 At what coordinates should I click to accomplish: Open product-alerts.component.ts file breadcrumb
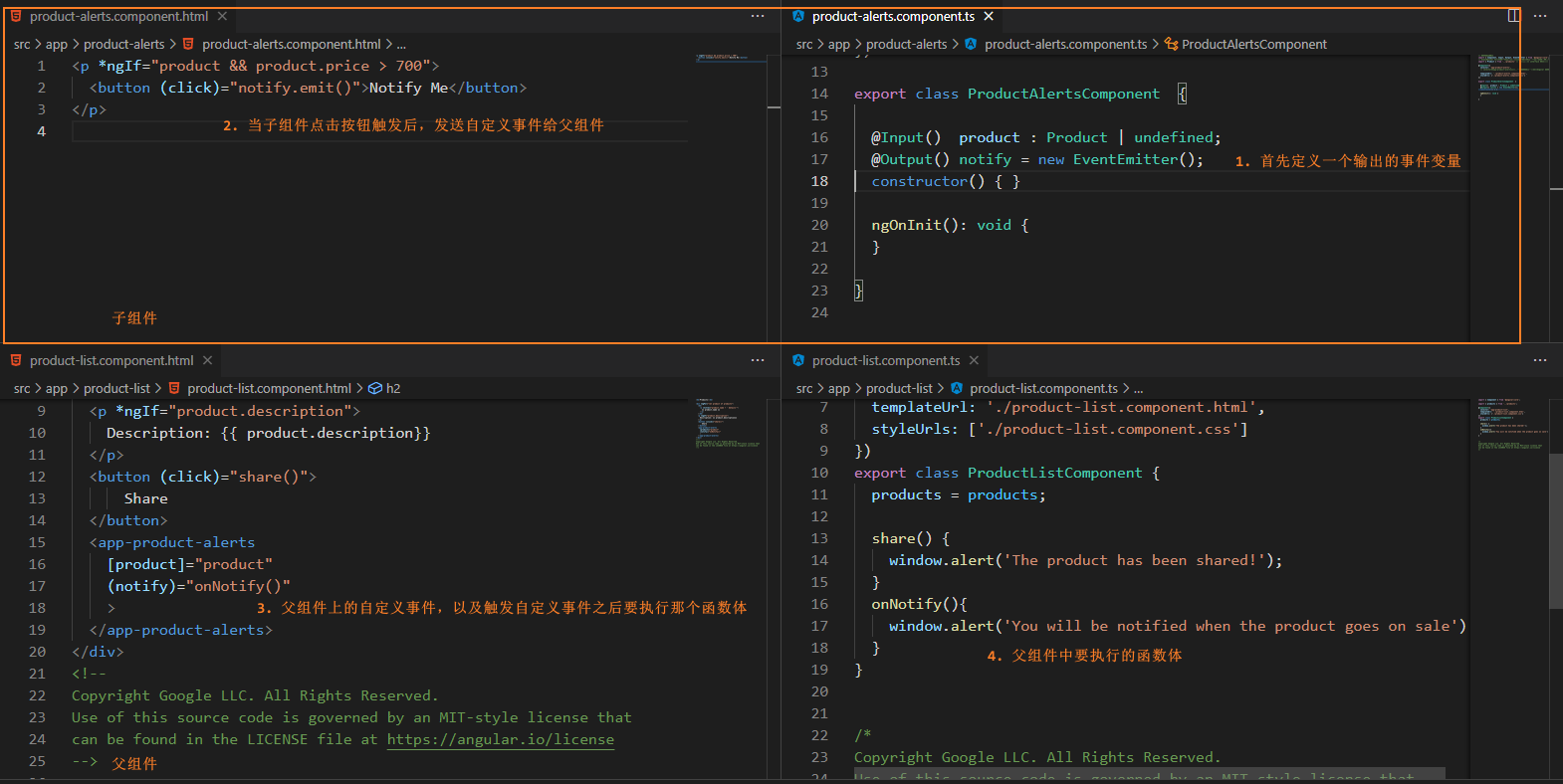pyautogui.click(x=1065, y=45)
